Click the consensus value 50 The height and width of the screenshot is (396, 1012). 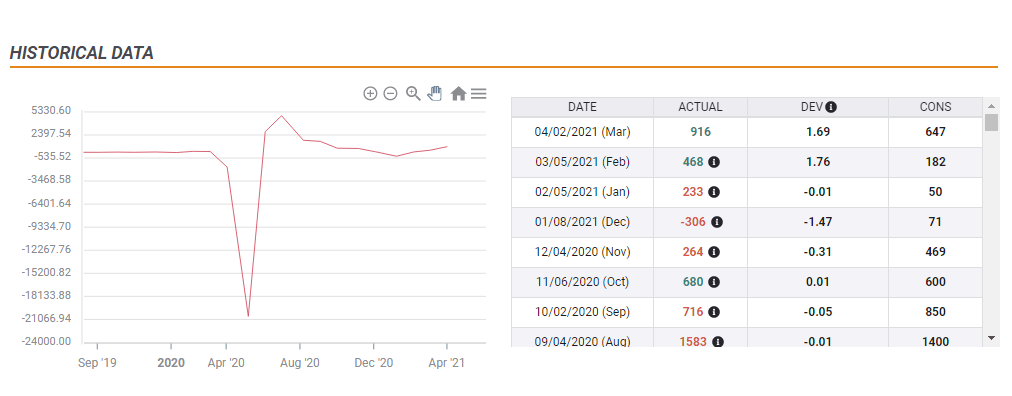(935, 192)
